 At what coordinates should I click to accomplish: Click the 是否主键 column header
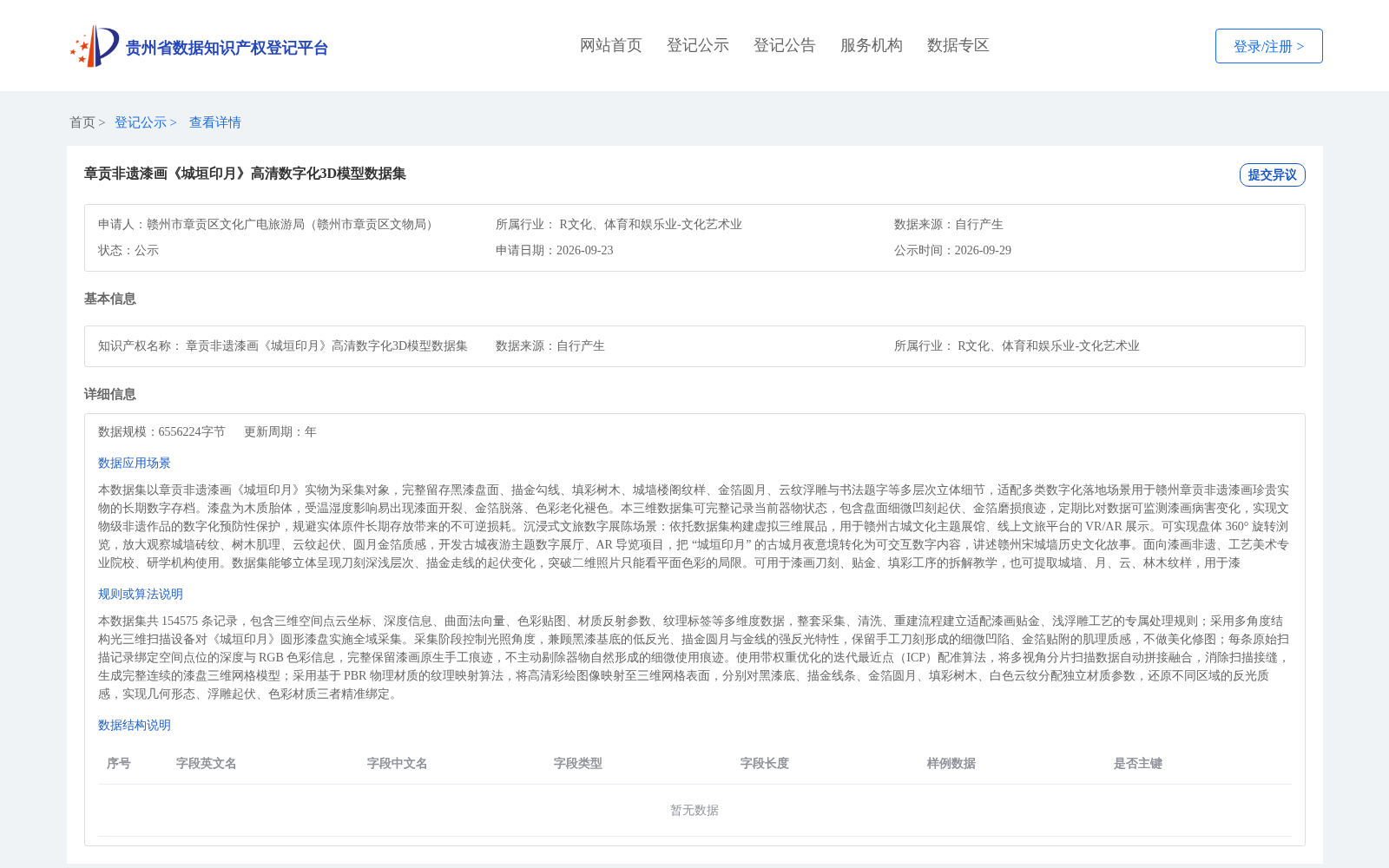(1138, 763)
